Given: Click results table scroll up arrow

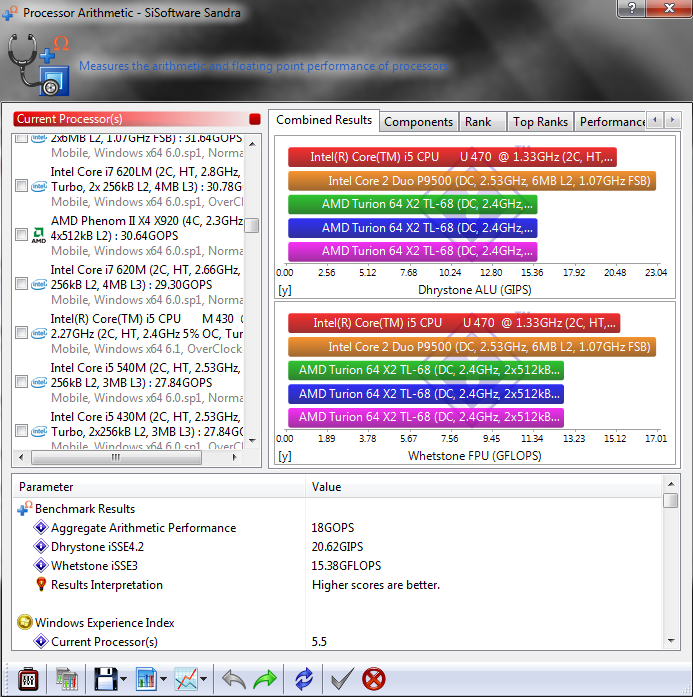Looking at the screenshot, I should click(x=671, y=484).
